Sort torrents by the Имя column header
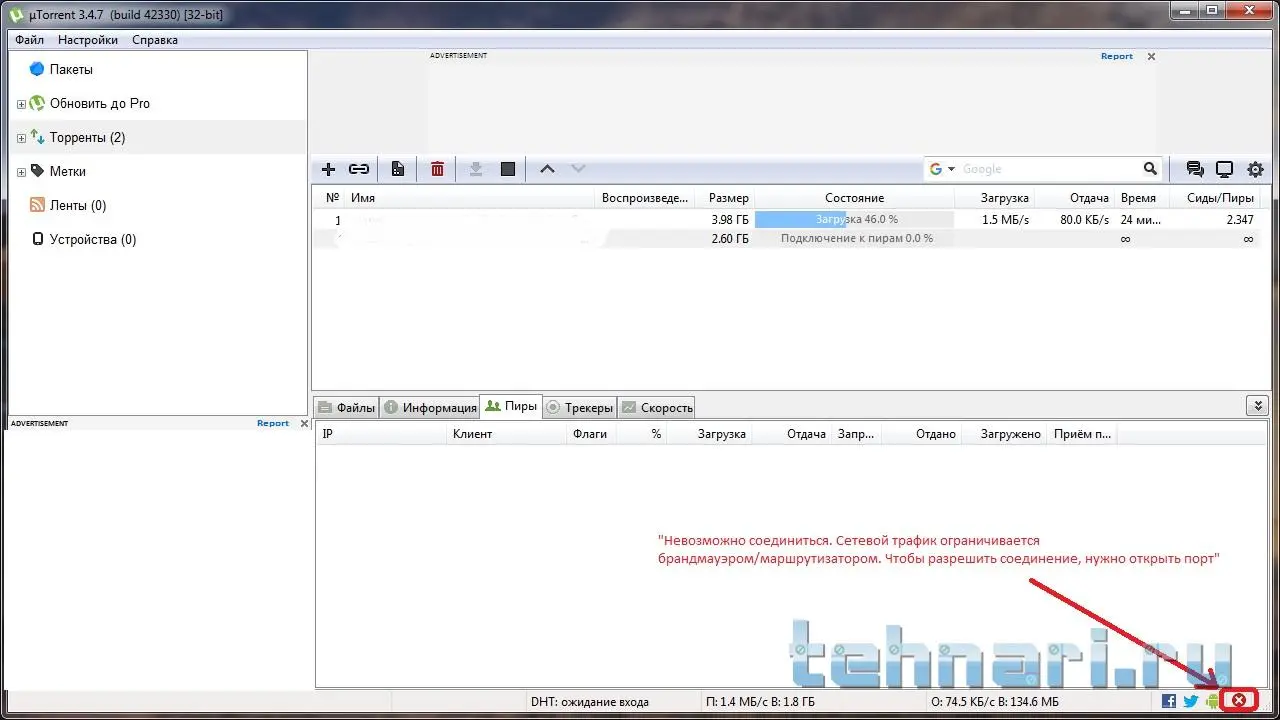 coord(470,198)
